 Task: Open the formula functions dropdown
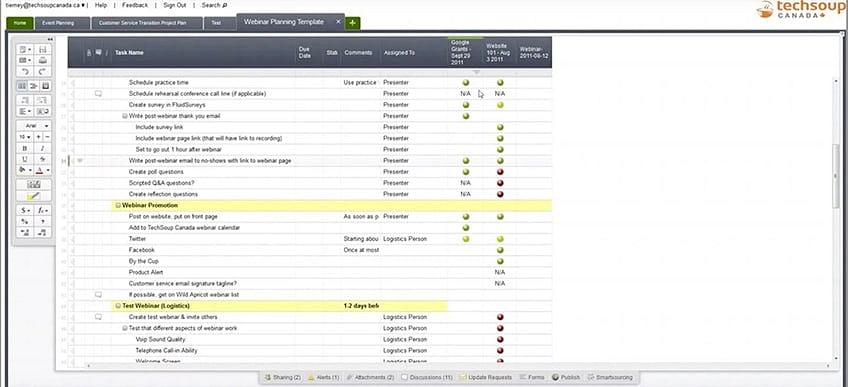point(43,210)
